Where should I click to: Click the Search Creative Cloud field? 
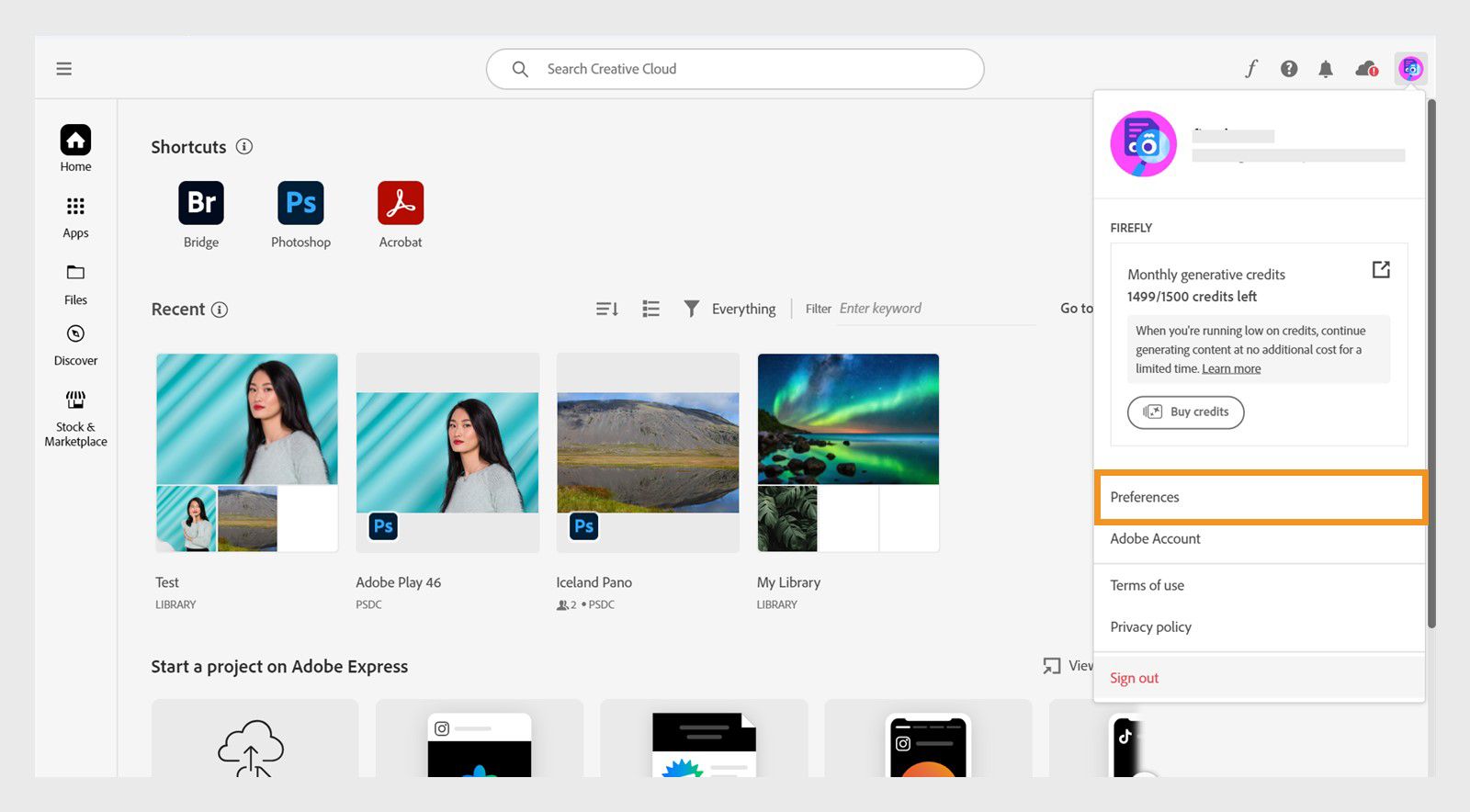pos(735,69)
